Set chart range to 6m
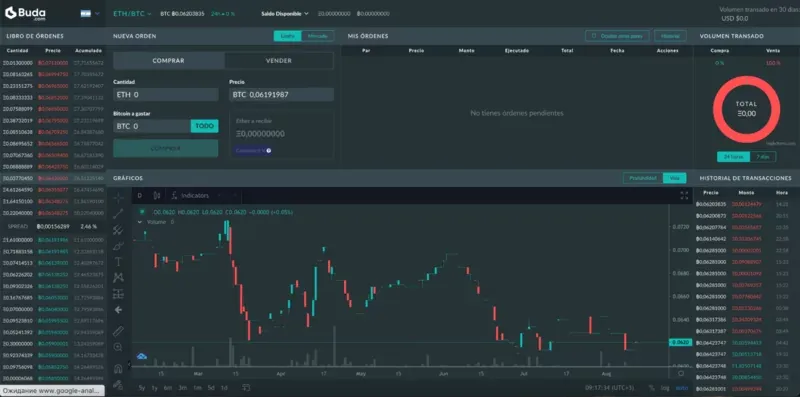Image resolution: width=800 pixels, height=397 pixels. click(x=168, y=388)
